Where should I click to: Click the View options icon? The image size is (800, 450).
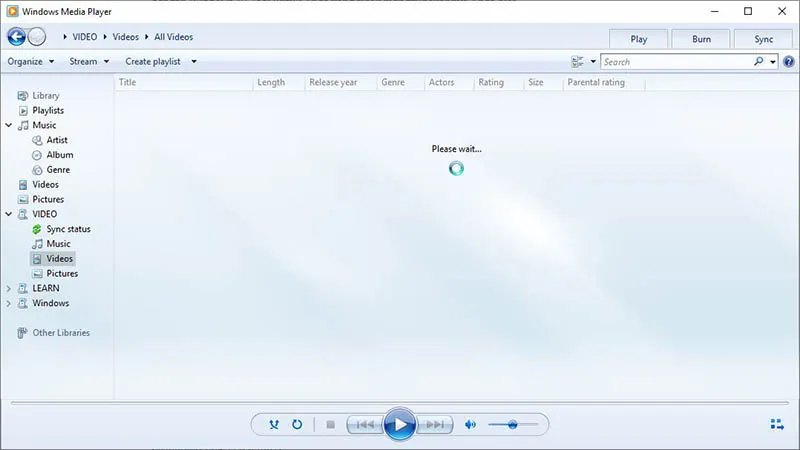578,62
